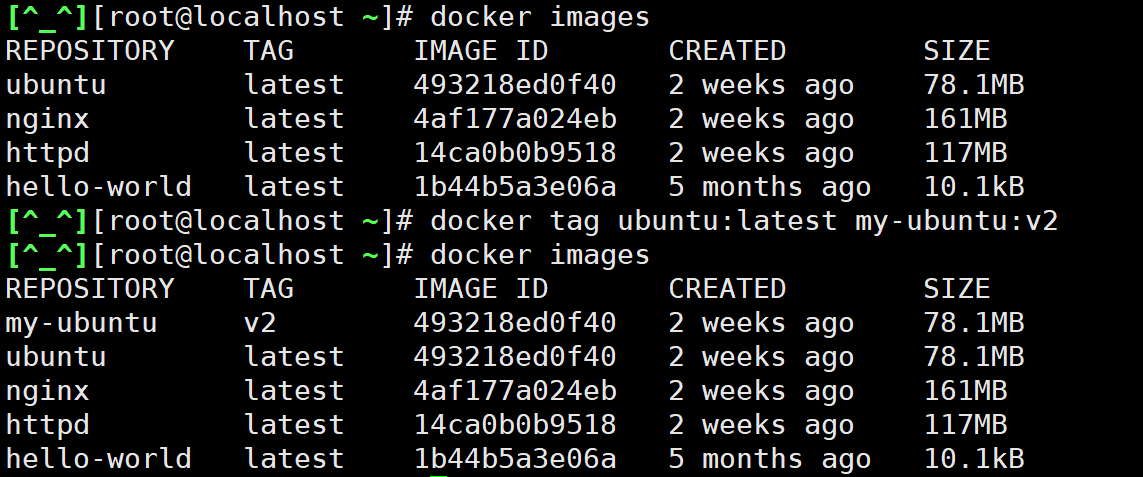1143x477 pixels.
Task: Click the v2 tag value
Action: (260, 323)
